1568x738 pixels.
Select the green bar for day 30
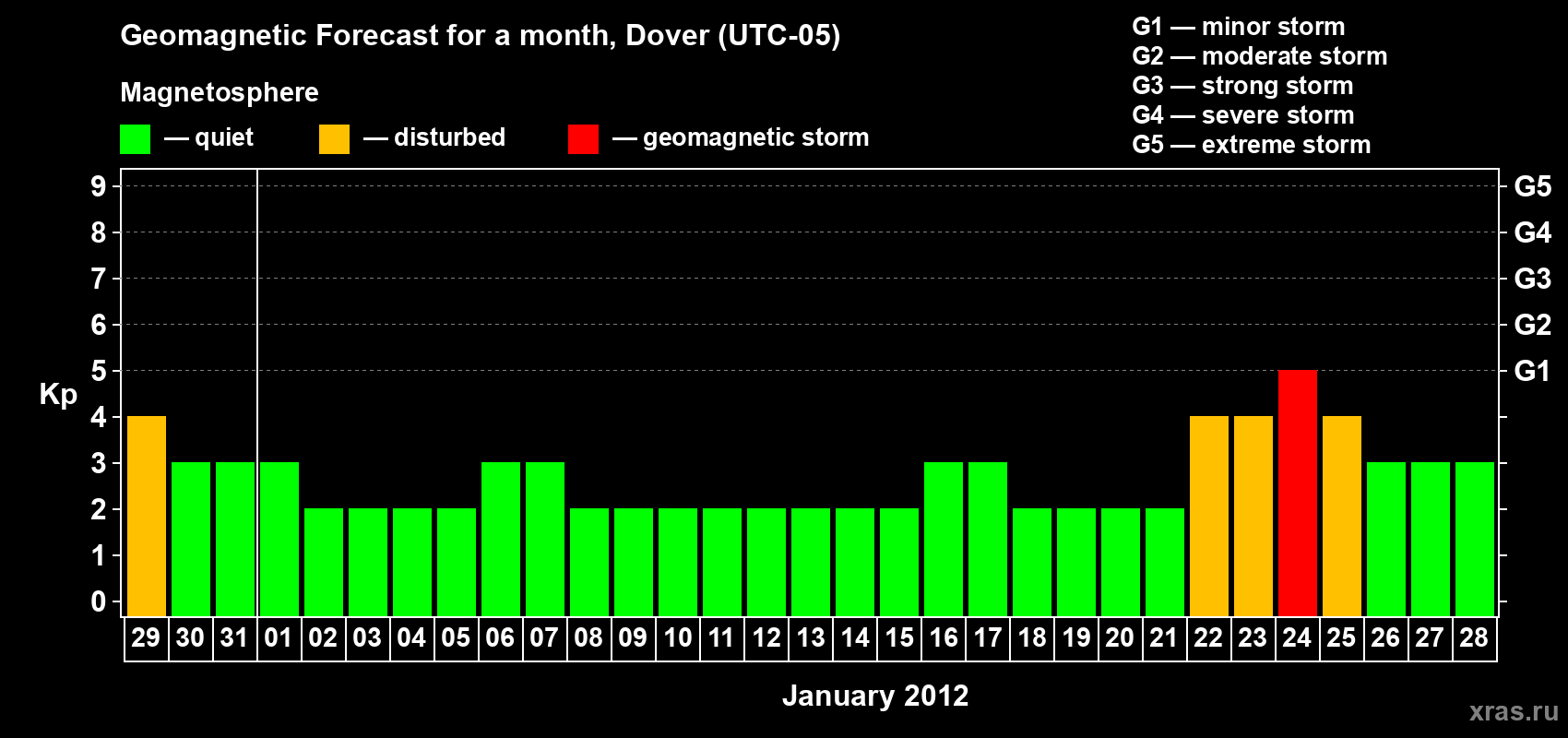[191, 540]
